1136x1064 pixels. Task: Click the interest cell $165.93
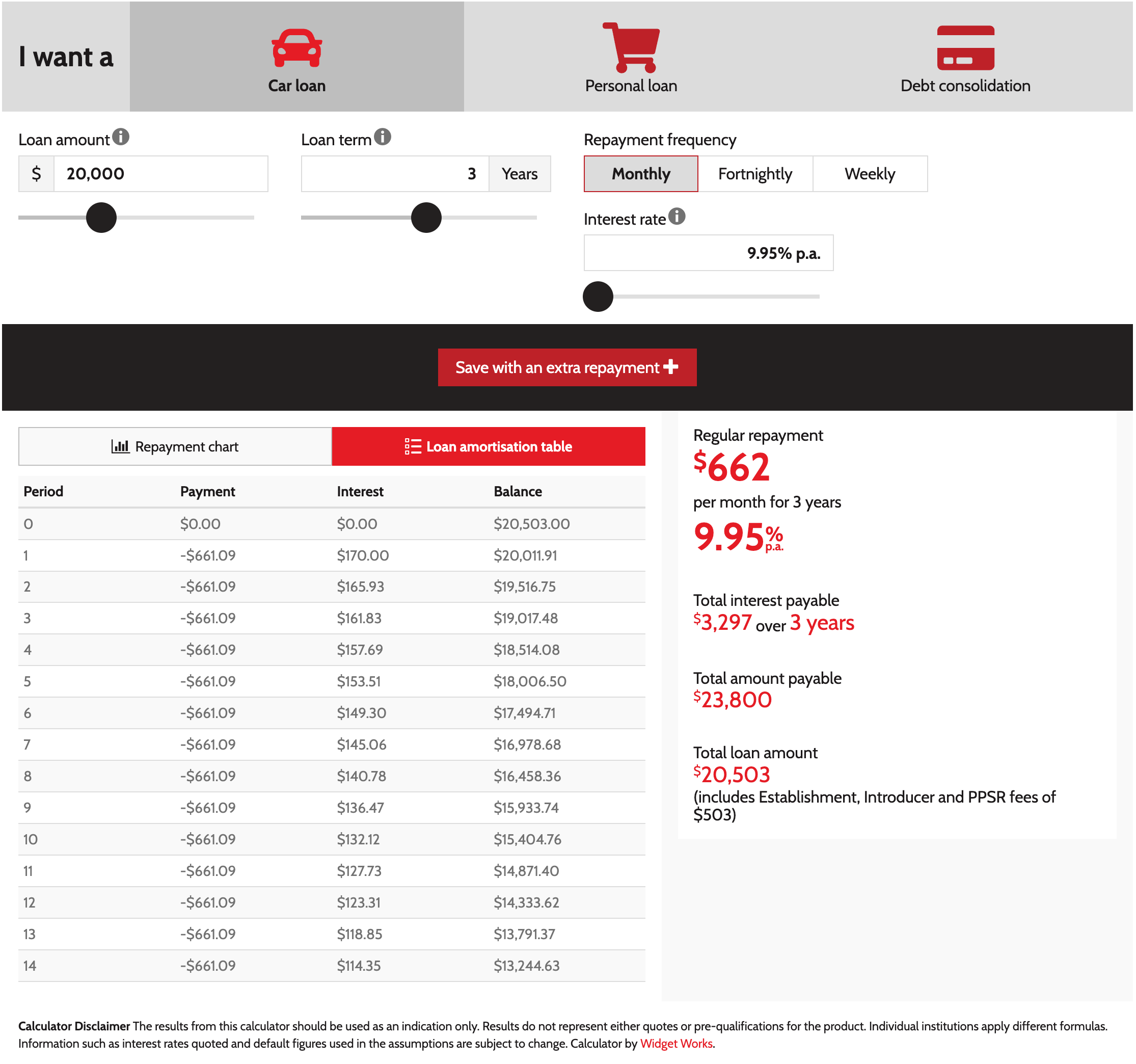coord(361,587)
